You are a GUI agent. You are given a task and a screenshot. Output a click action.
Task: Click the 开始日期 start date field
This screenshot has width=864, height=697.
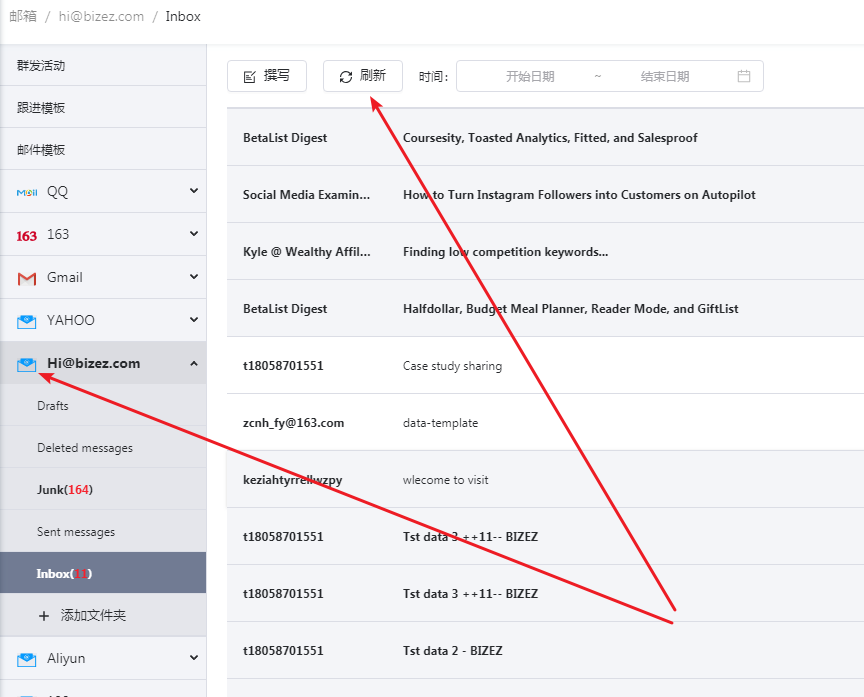pos(530,76)
